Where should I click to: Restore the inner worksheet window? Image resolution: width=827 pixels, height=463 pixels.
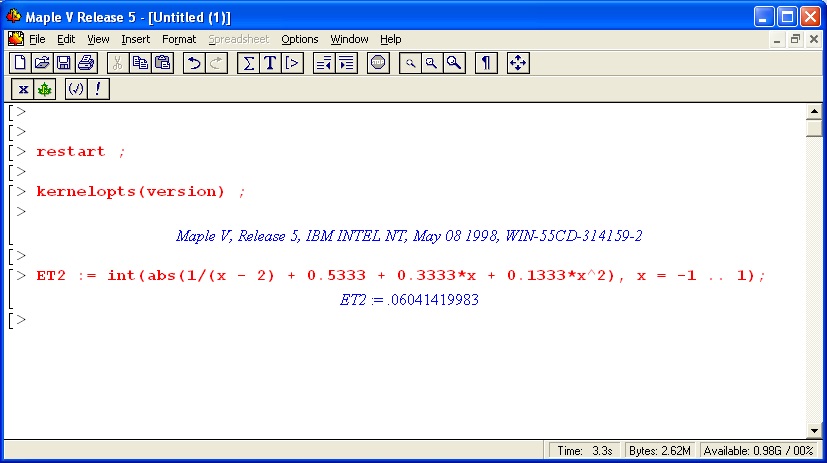(x=795, y=40)
